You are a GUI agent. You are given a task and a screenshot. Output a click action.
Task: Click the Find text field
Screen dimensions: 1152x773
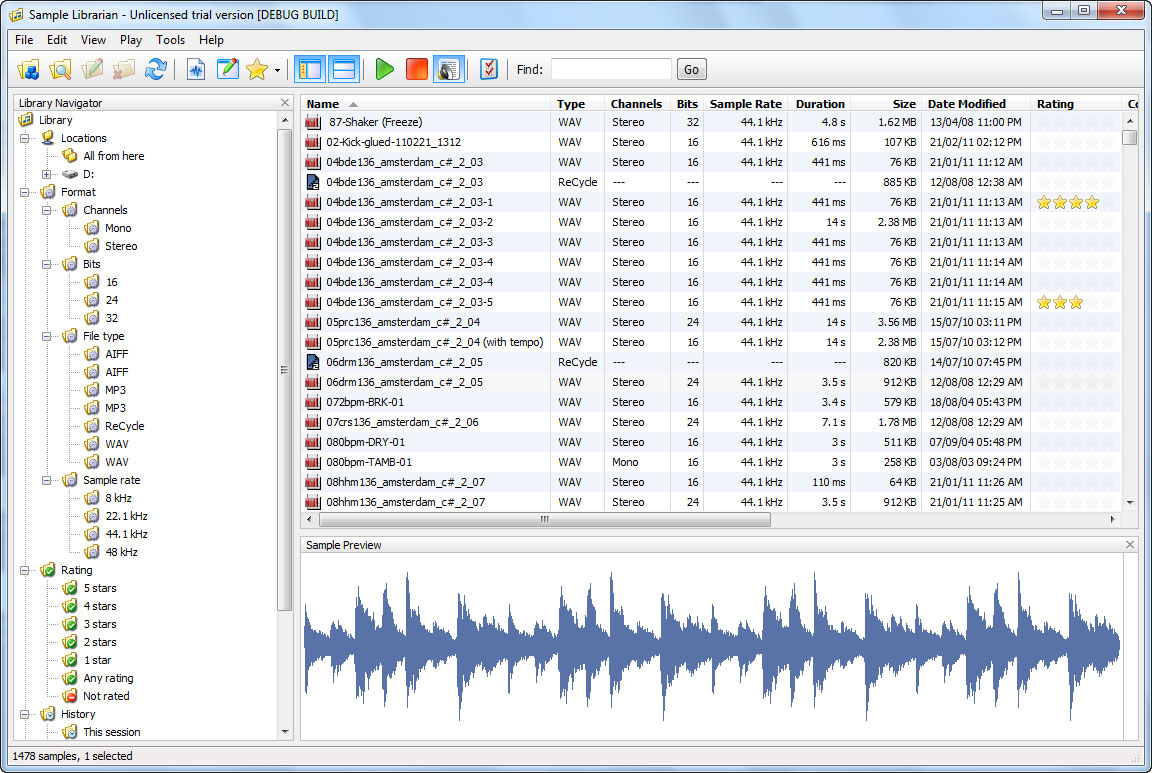611,70
